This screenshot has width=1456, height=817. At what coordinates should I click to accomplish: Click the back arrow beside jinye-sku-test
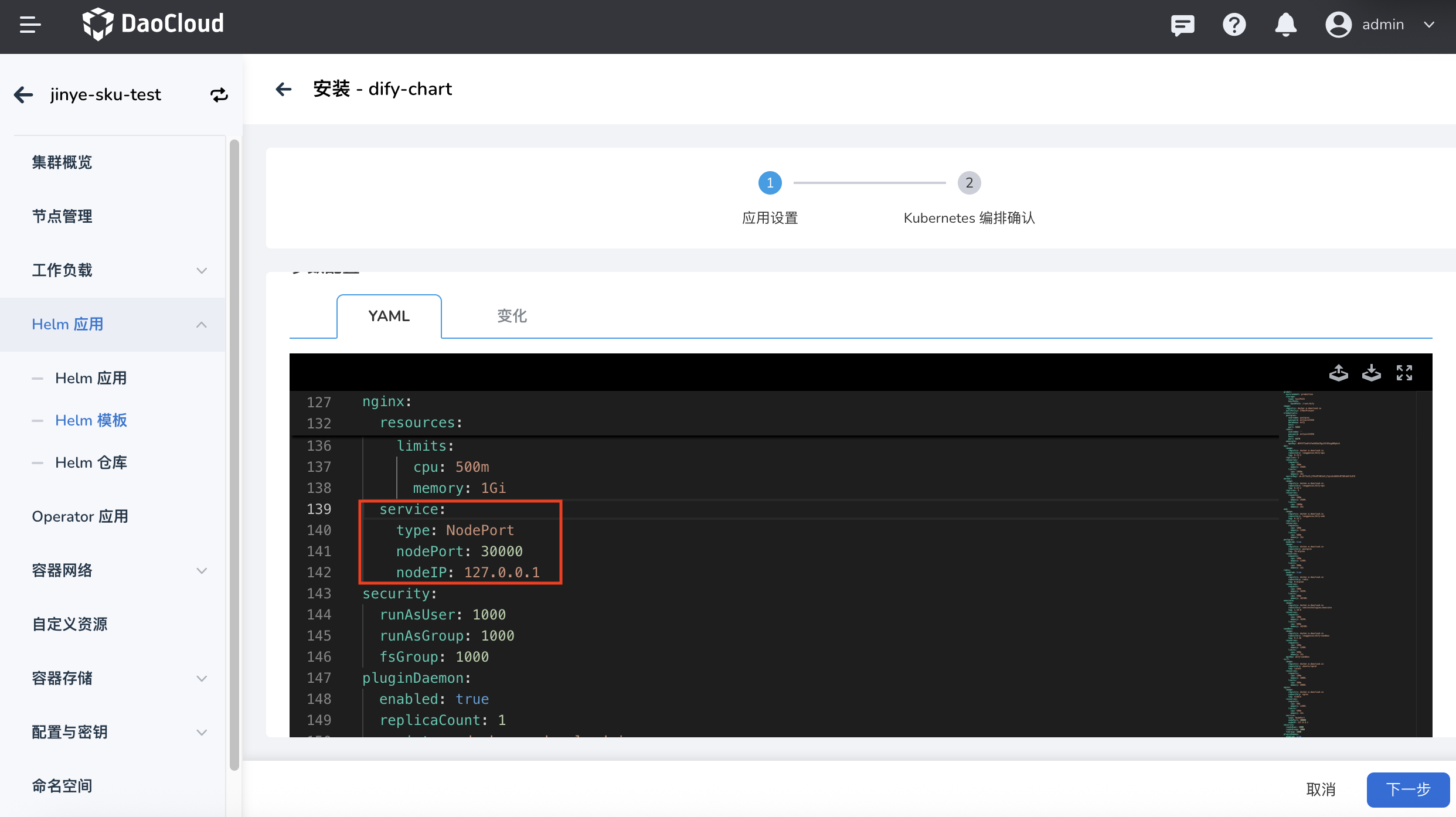point(23,95)
